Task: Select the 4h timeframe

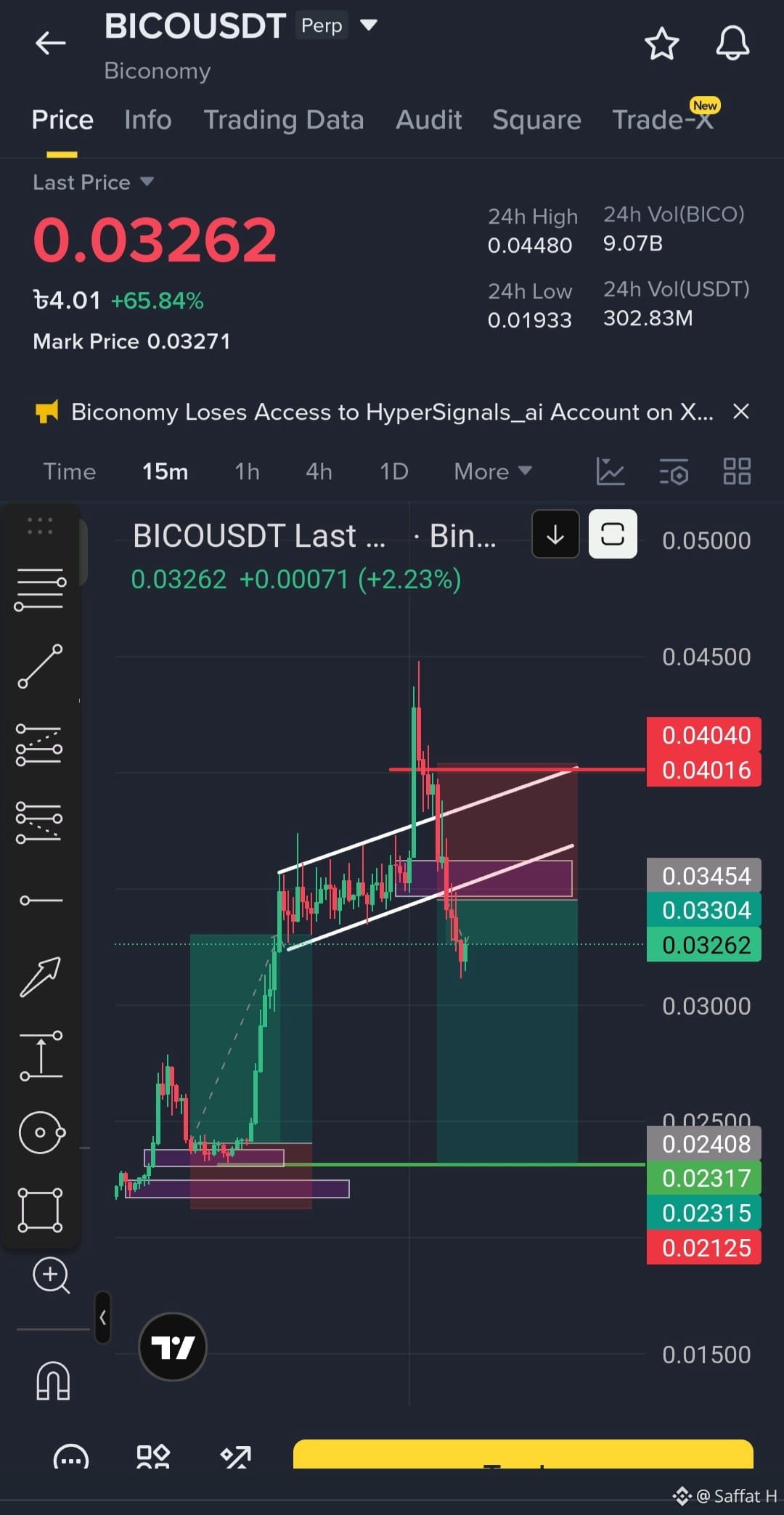Action: 319,471
